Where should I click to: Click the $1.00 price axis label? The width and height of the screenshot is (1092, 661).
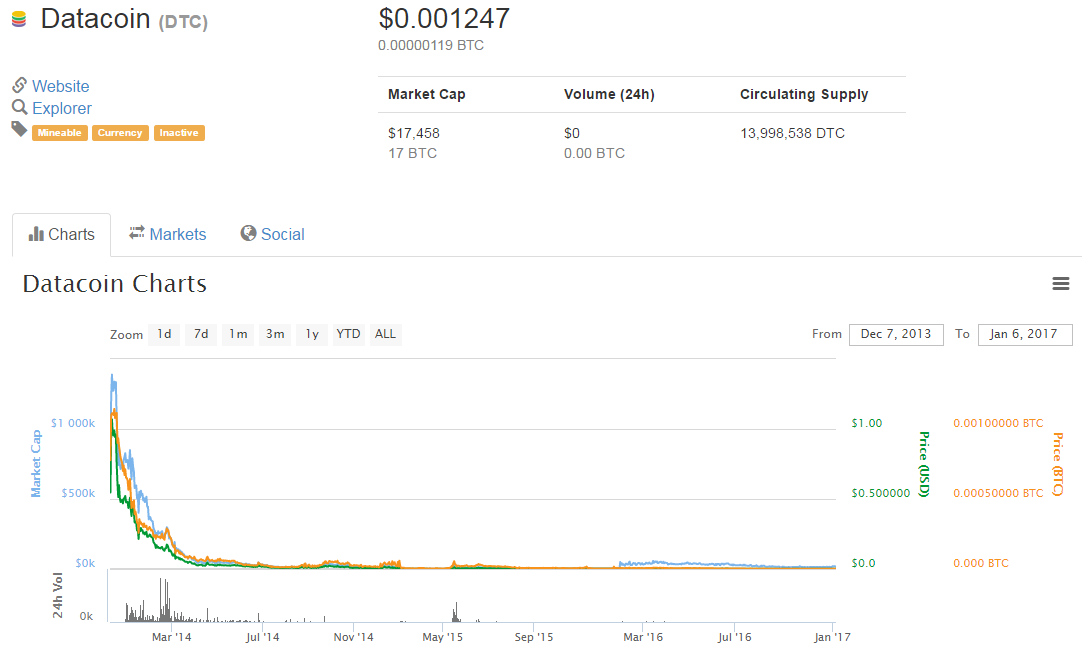pyautogui.click(x=867, y=423)
